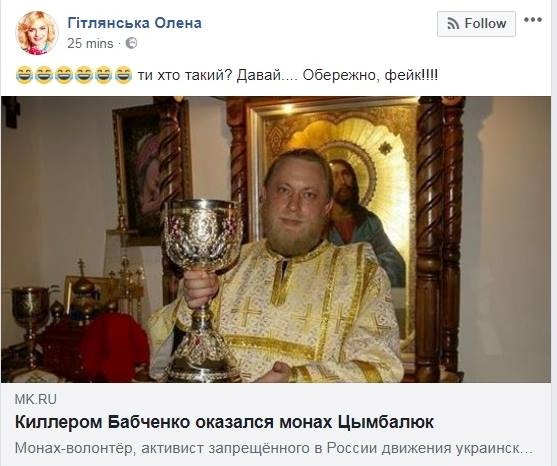The image size is (557, 466).
Task: Open the 25 mins timestamp link
Action: pyautogui.click(x=90, y=43)
